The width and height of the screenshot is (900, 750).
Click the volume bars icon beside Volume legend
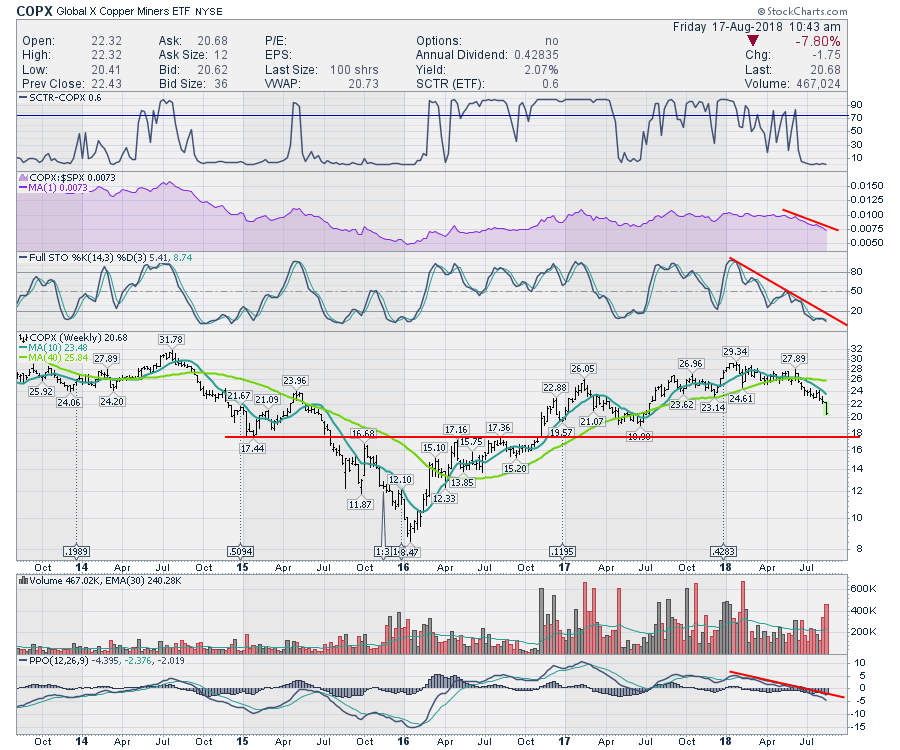tap(24, 581)
